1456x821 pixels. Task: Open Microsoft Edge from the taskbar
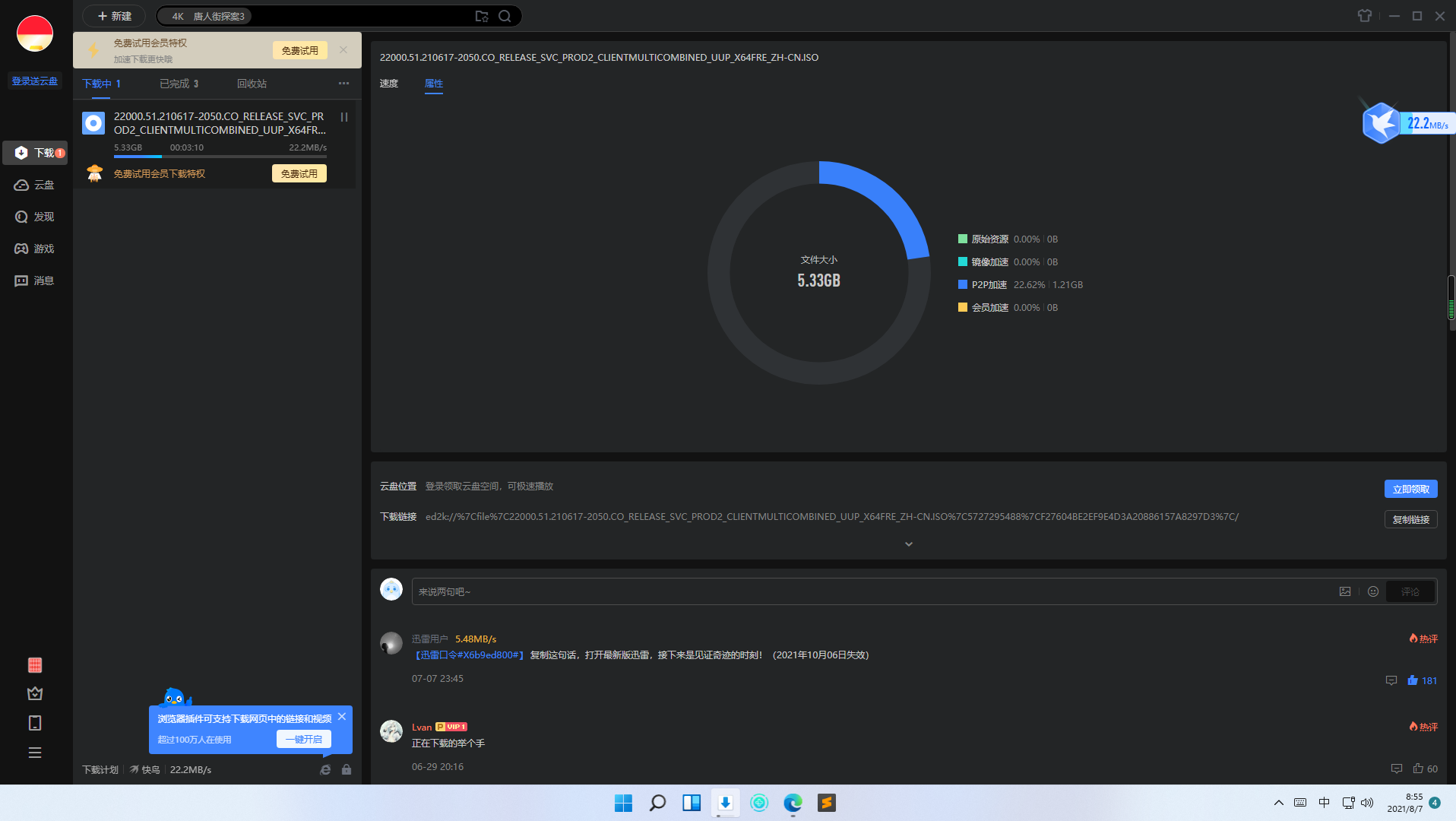coord(793,803)
